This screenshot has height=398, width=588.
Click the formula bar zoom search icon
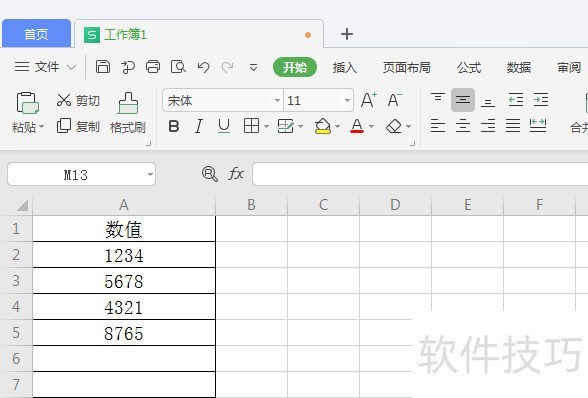pos(210,174)
